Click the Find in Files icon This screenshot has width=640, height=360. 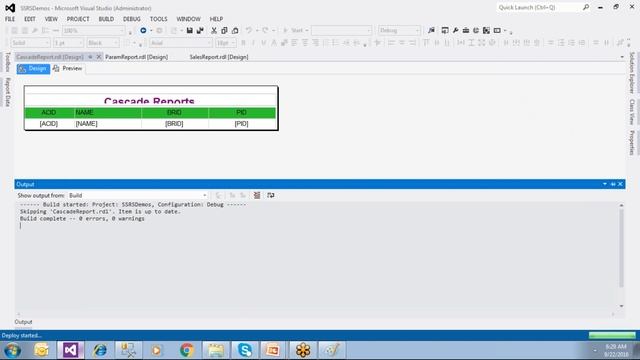(431, 31)
